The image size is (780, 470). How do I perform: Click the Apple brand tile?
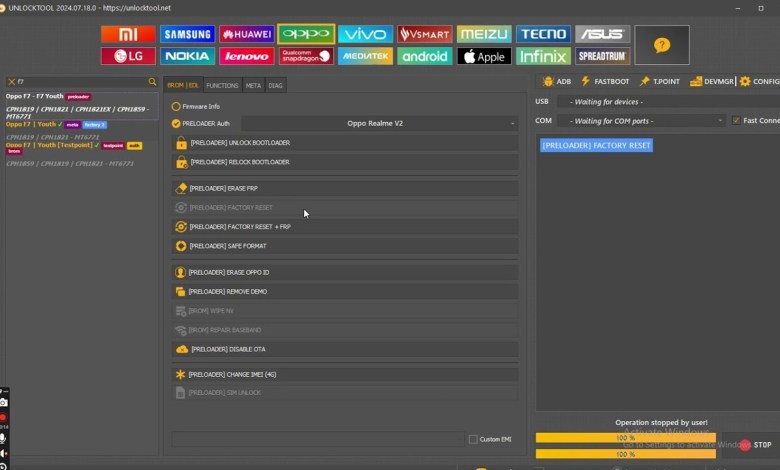pos(484,56)
